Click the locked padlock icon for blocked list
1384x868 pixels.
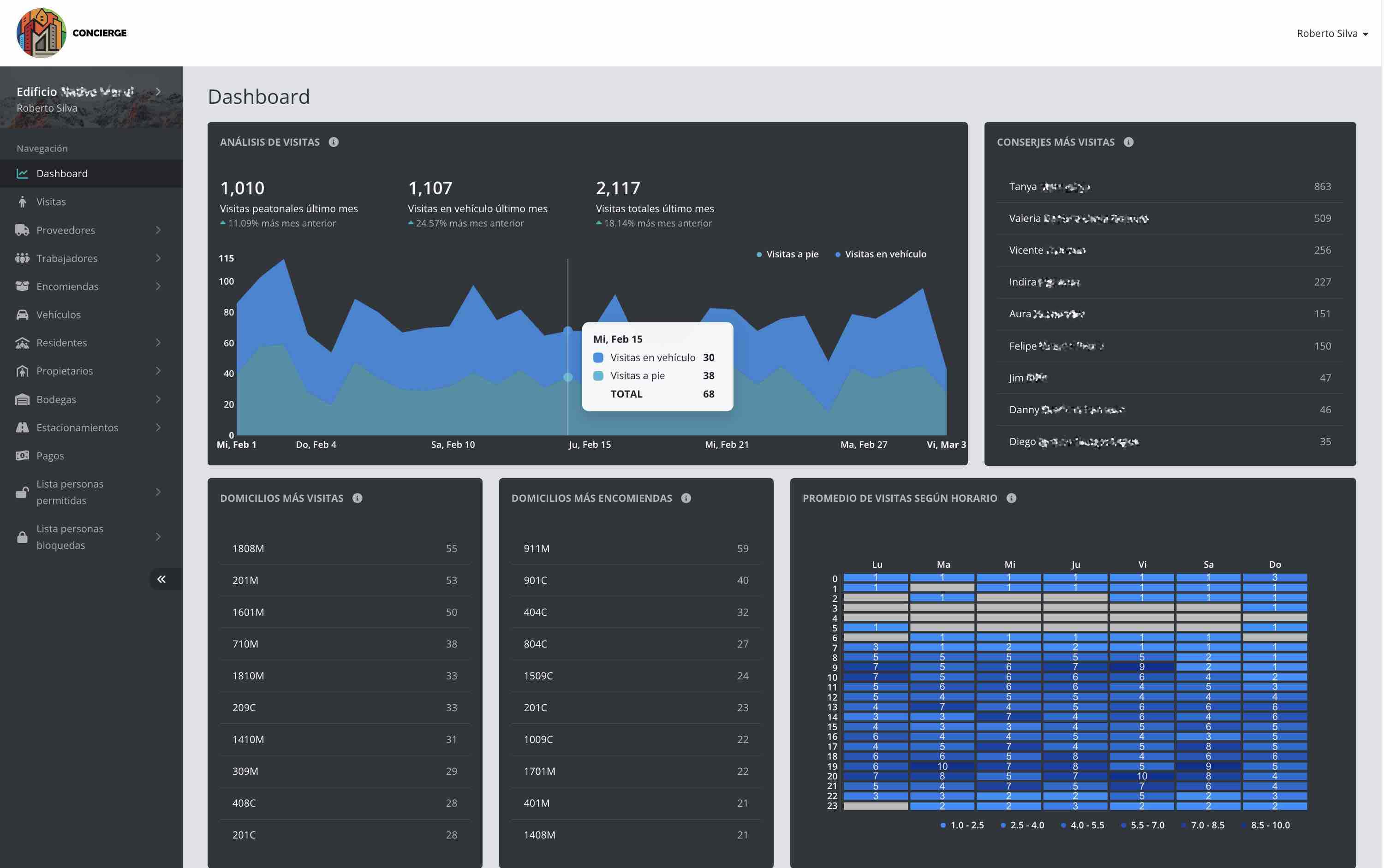(23, 537)
